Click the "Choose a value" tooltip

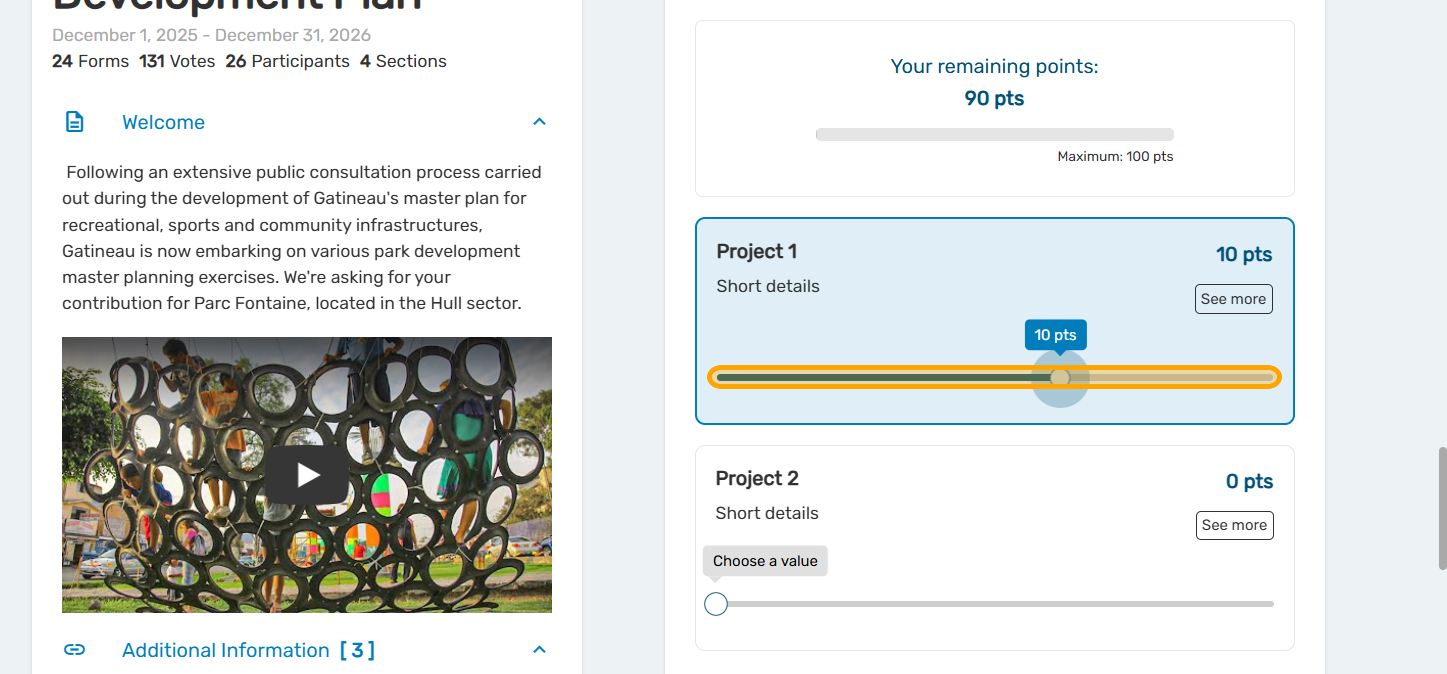[765, 561]
